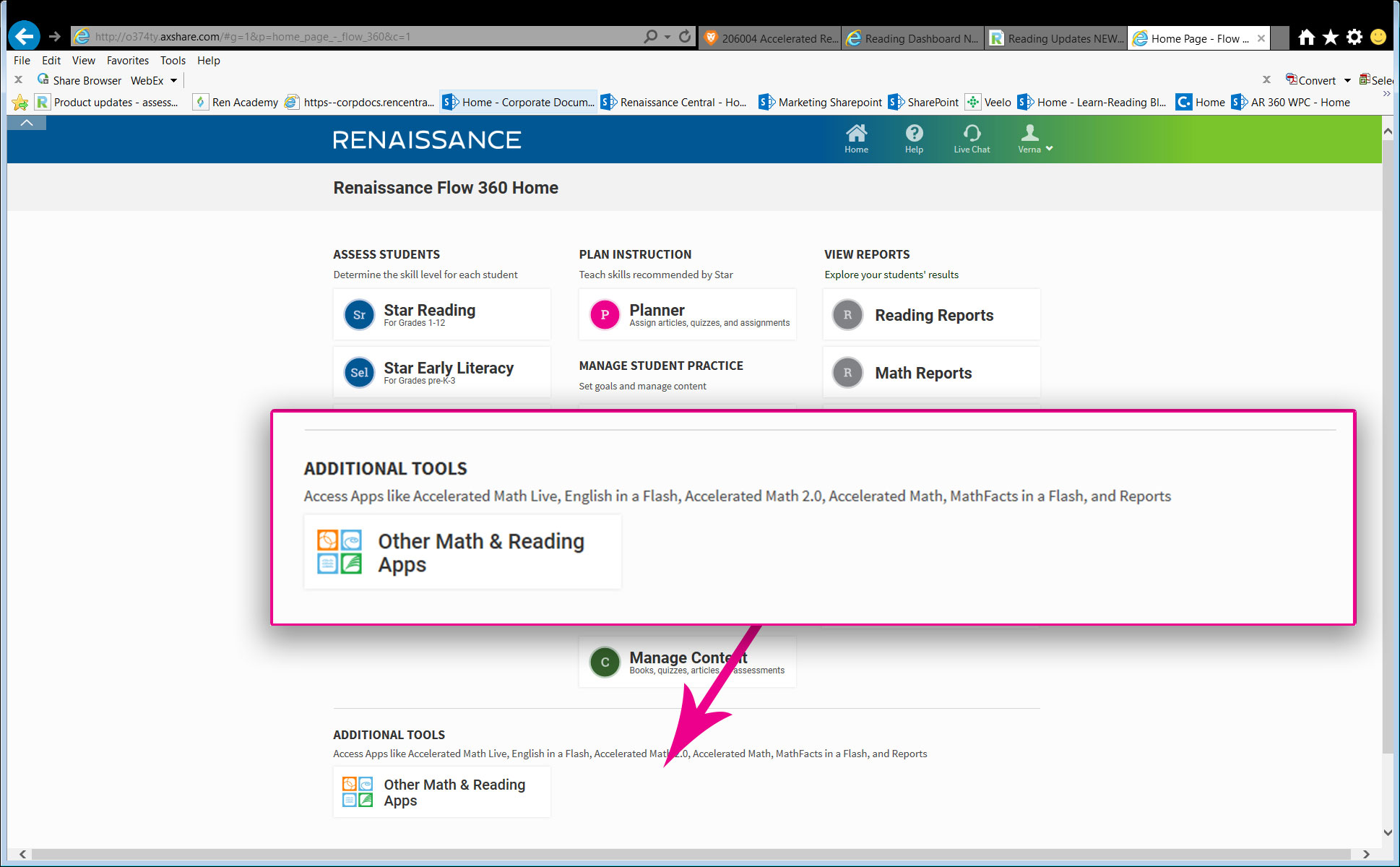Open Veelo favorite link
The width and height of the screenshot is (1400, 867).
pos(988,103)
